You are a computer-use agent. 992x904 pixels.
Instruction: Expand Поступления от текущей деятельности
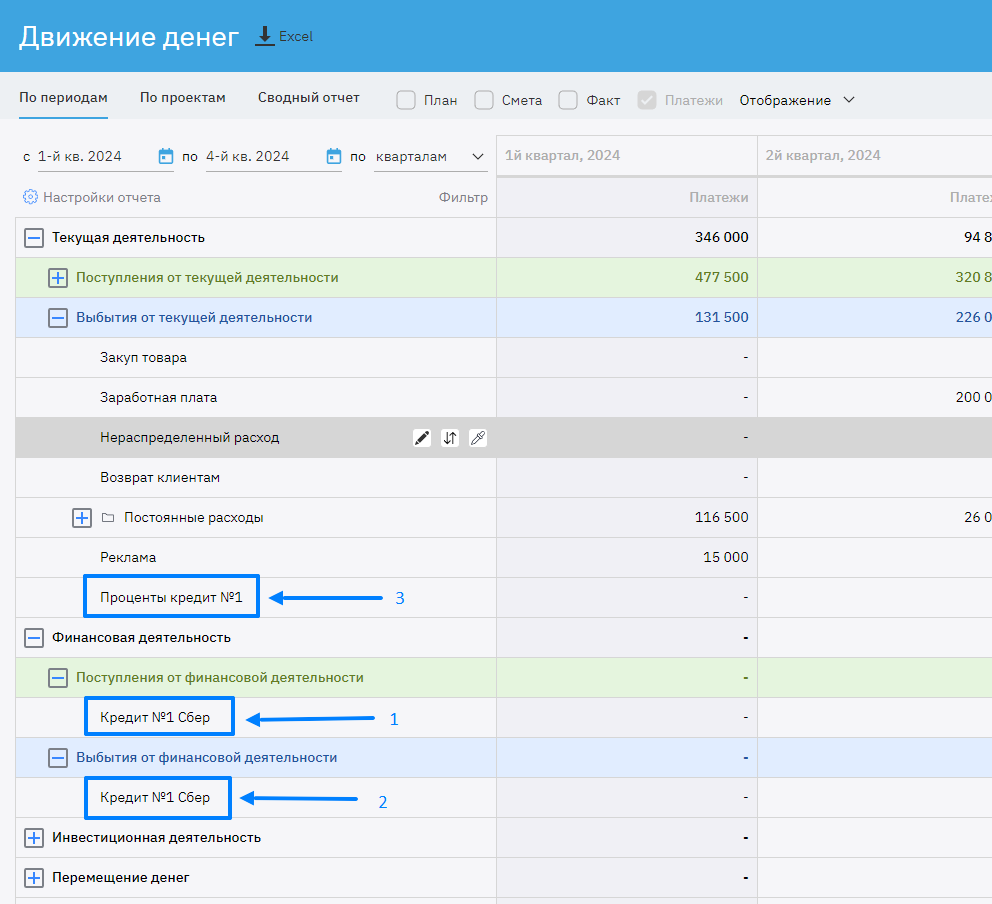[x=58, y=278]
